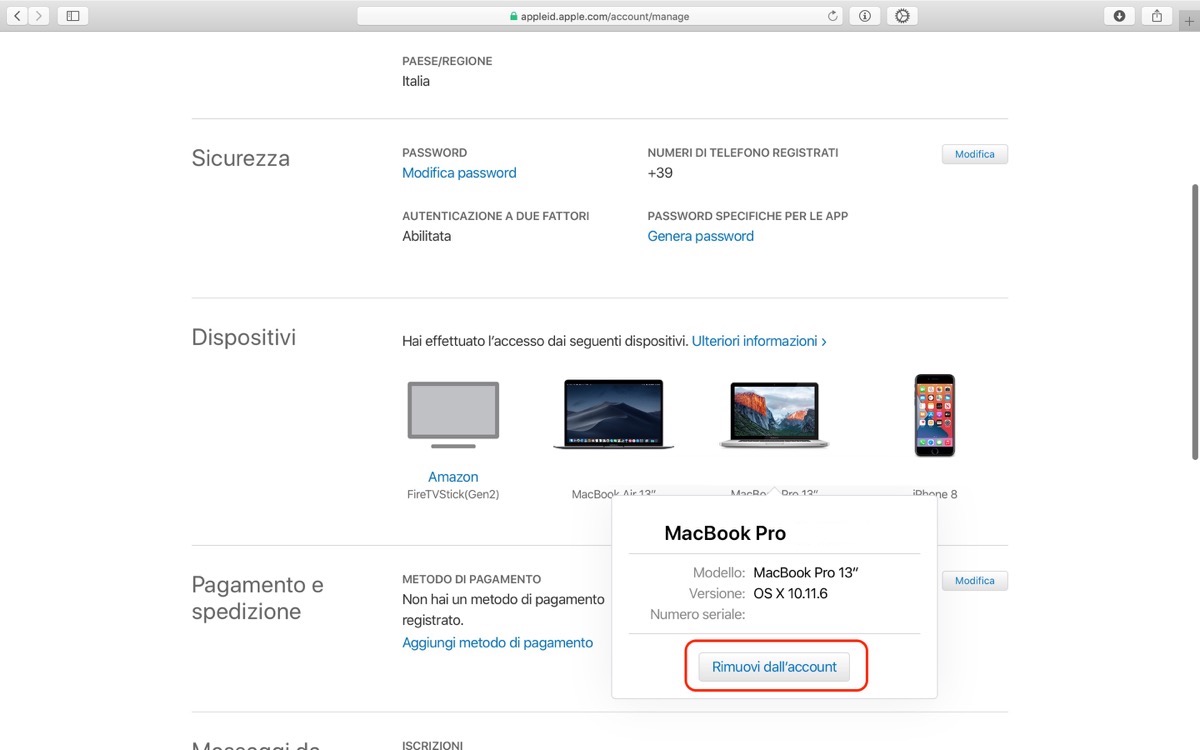Viewport: 1200px width, 750px height.
Task: Open the Genera password link
Action: tap(701, 236)
